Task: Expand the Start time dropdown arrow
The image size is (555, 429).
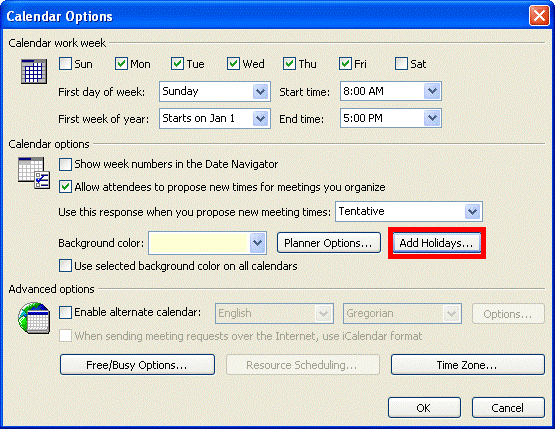Action: pos(432,92)
